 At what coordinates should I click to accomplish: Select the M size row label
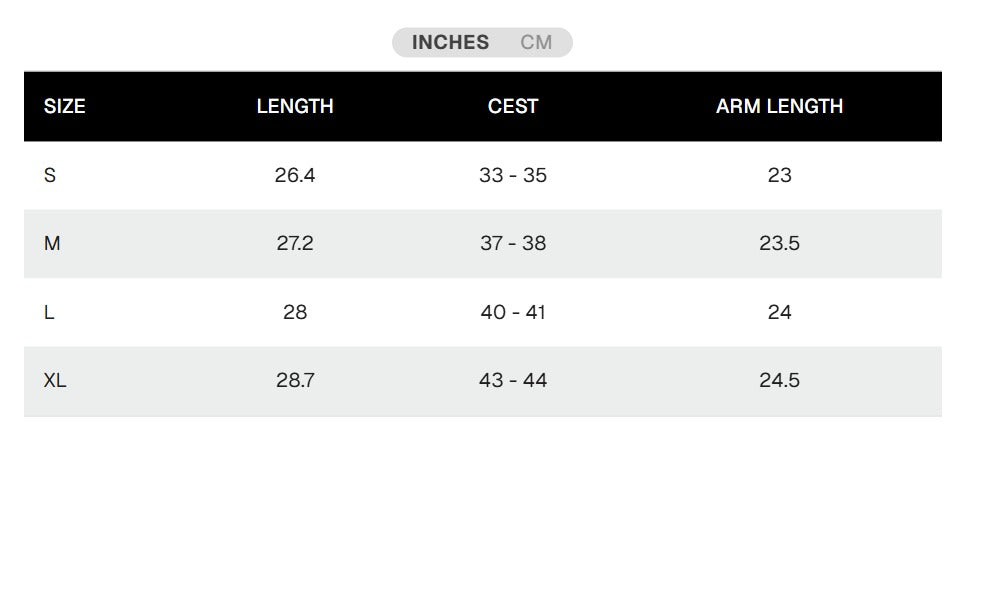52,243
